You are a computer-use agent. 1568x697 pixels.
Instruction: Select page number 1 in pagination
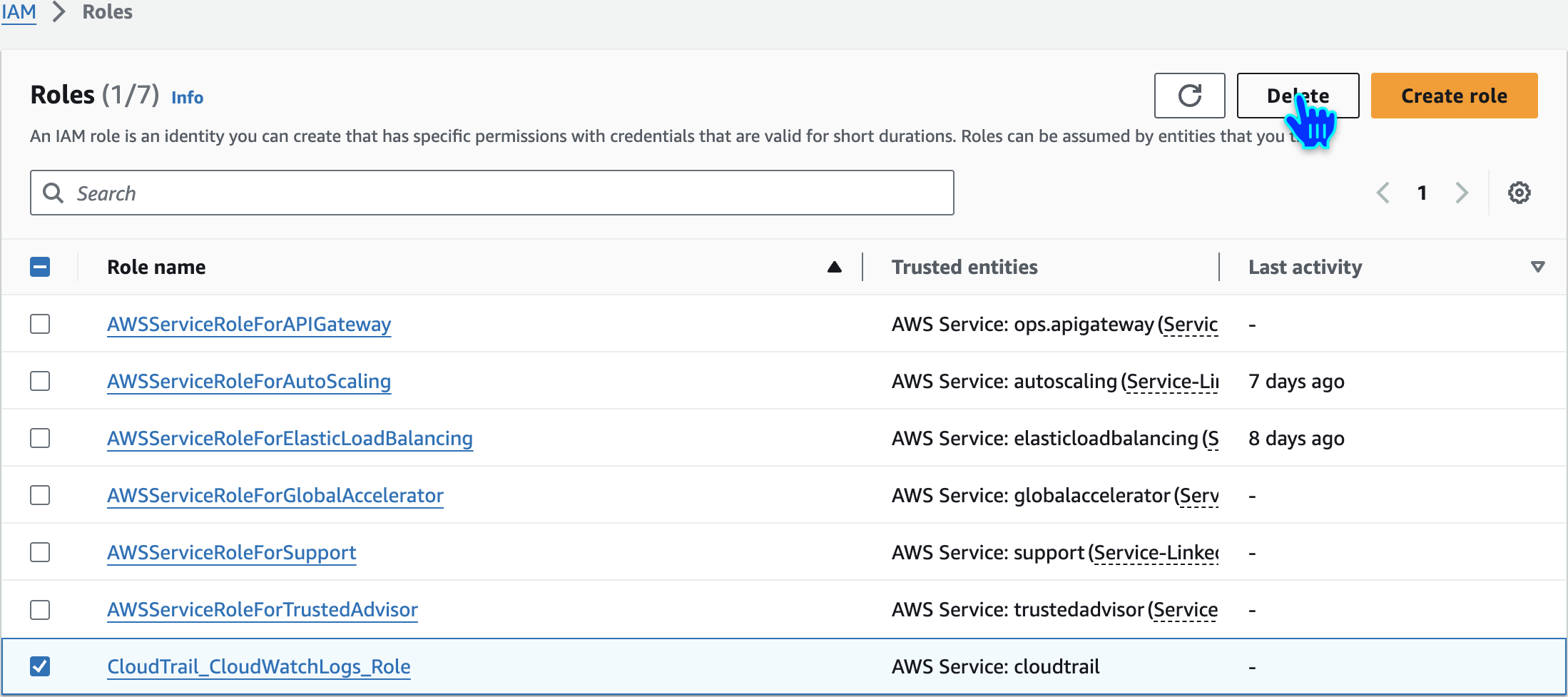[x=1422, y=193]
